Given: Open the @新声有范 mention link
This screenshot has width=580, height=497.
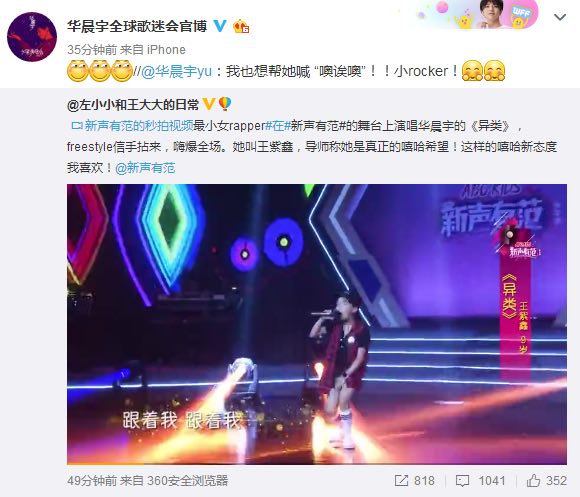Looking at the screenshot, I should [145, 168].
